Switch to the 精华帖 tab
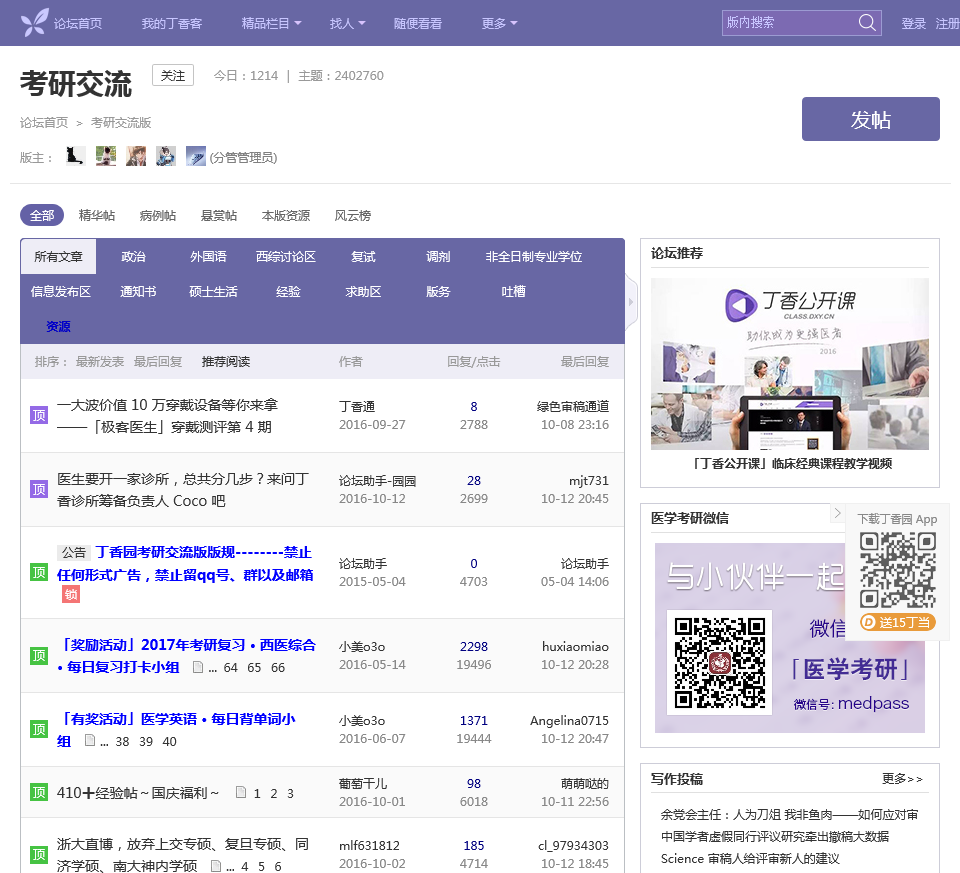The height and width of the screenshot is (873, 960). 97,215
